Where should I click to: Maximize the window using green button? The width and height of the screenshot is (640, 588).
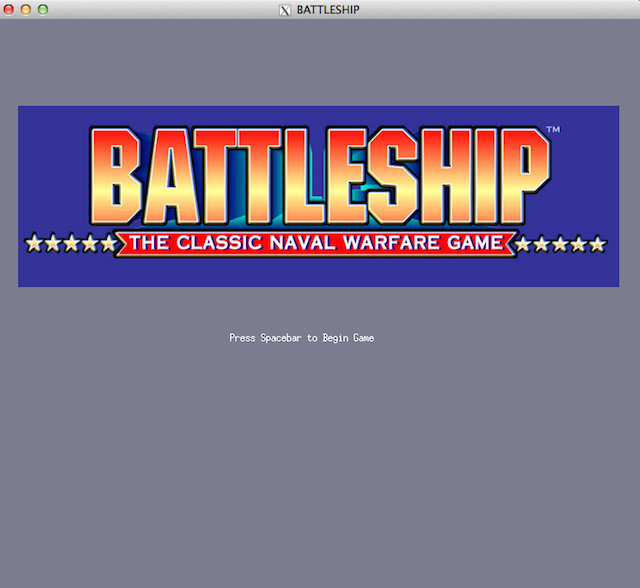43,9
